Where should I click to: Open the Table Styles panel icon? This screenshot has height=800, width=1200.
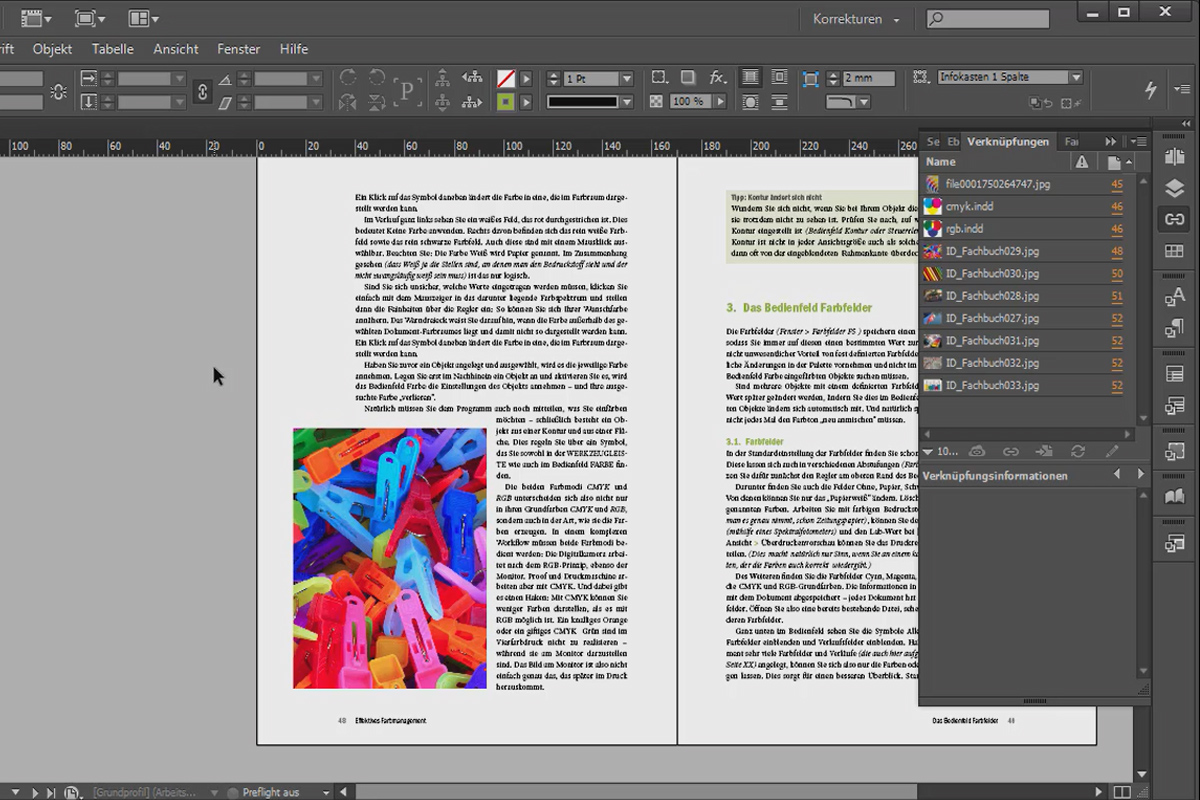1174,406
